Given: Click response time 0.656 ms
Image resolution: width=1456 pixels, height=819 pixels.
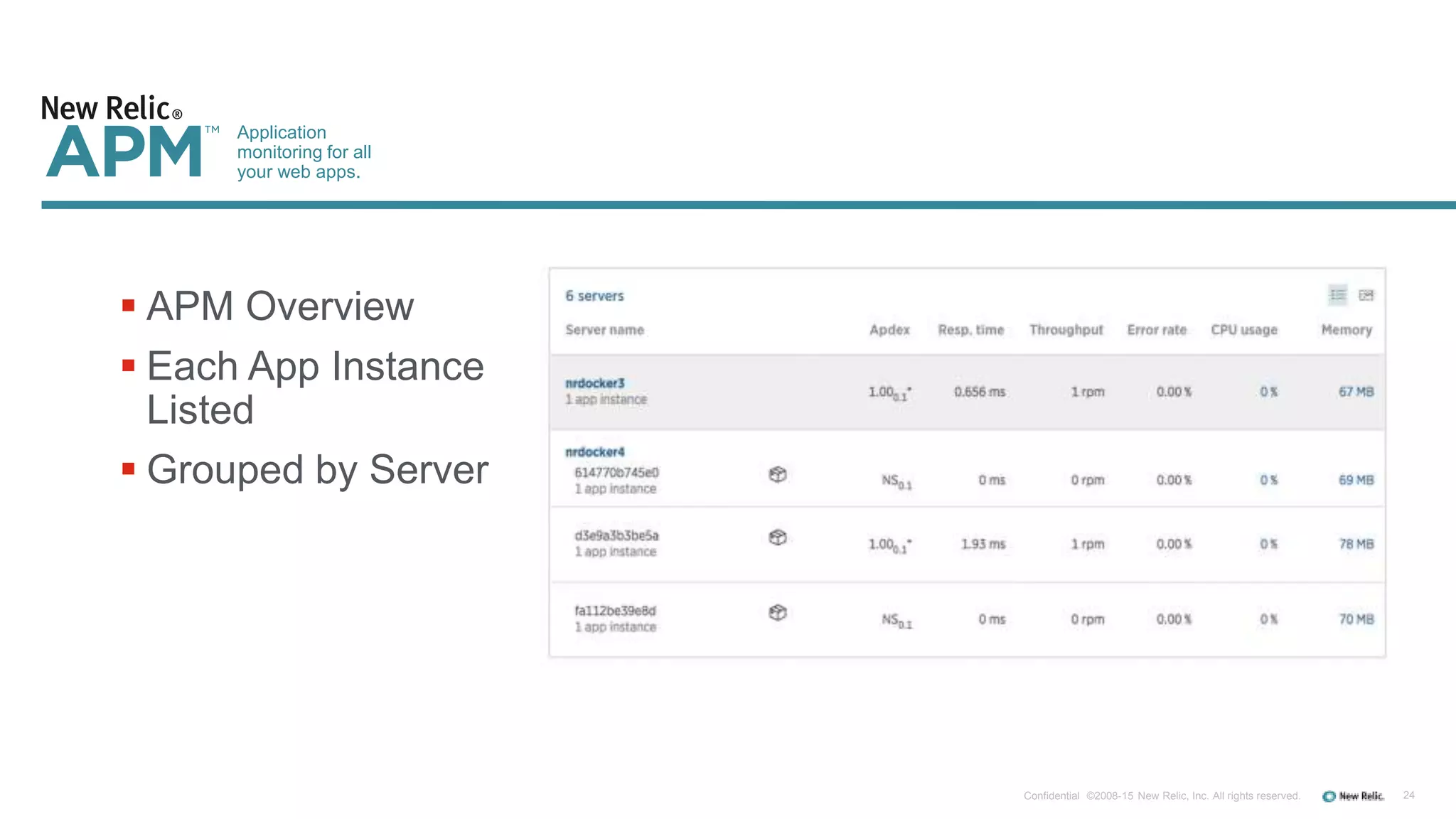Looking at the screenshot, I should [980, 392].
